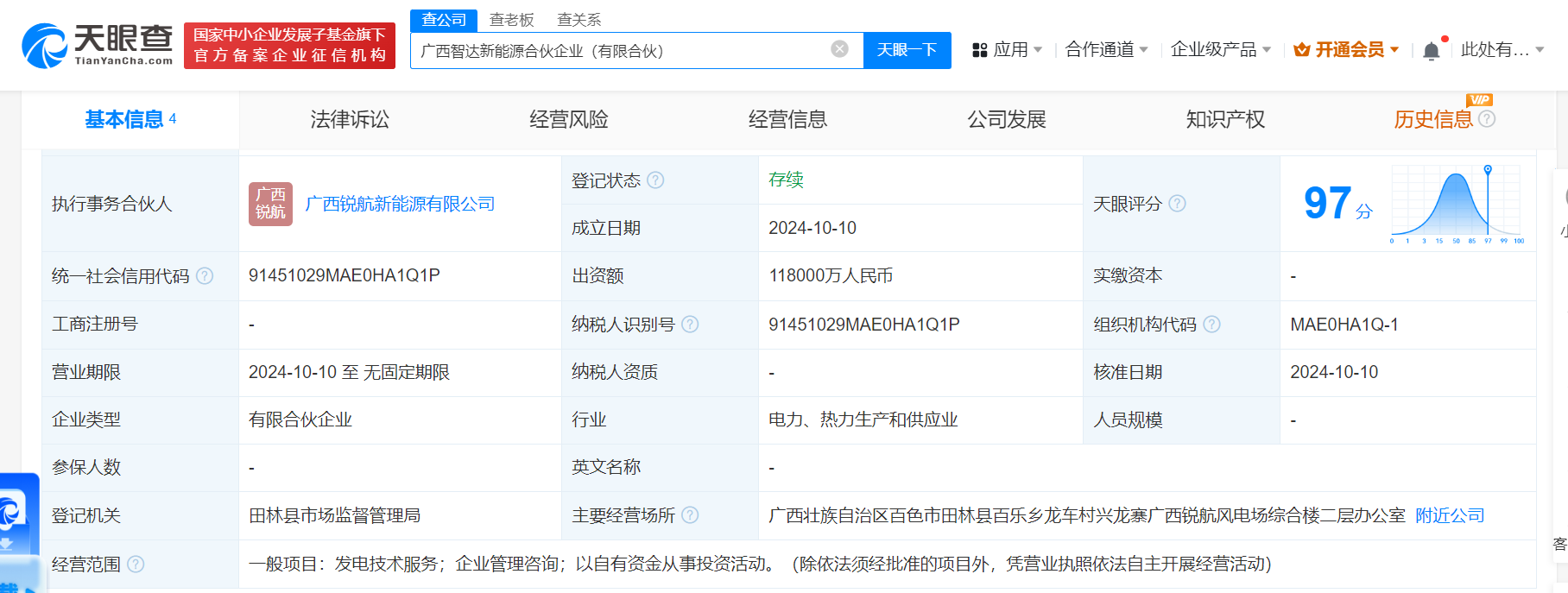Screen dimensions: 1568x593
Task: Switch to the 法律诉讼 tab
Action: click(x=350, y=119)
